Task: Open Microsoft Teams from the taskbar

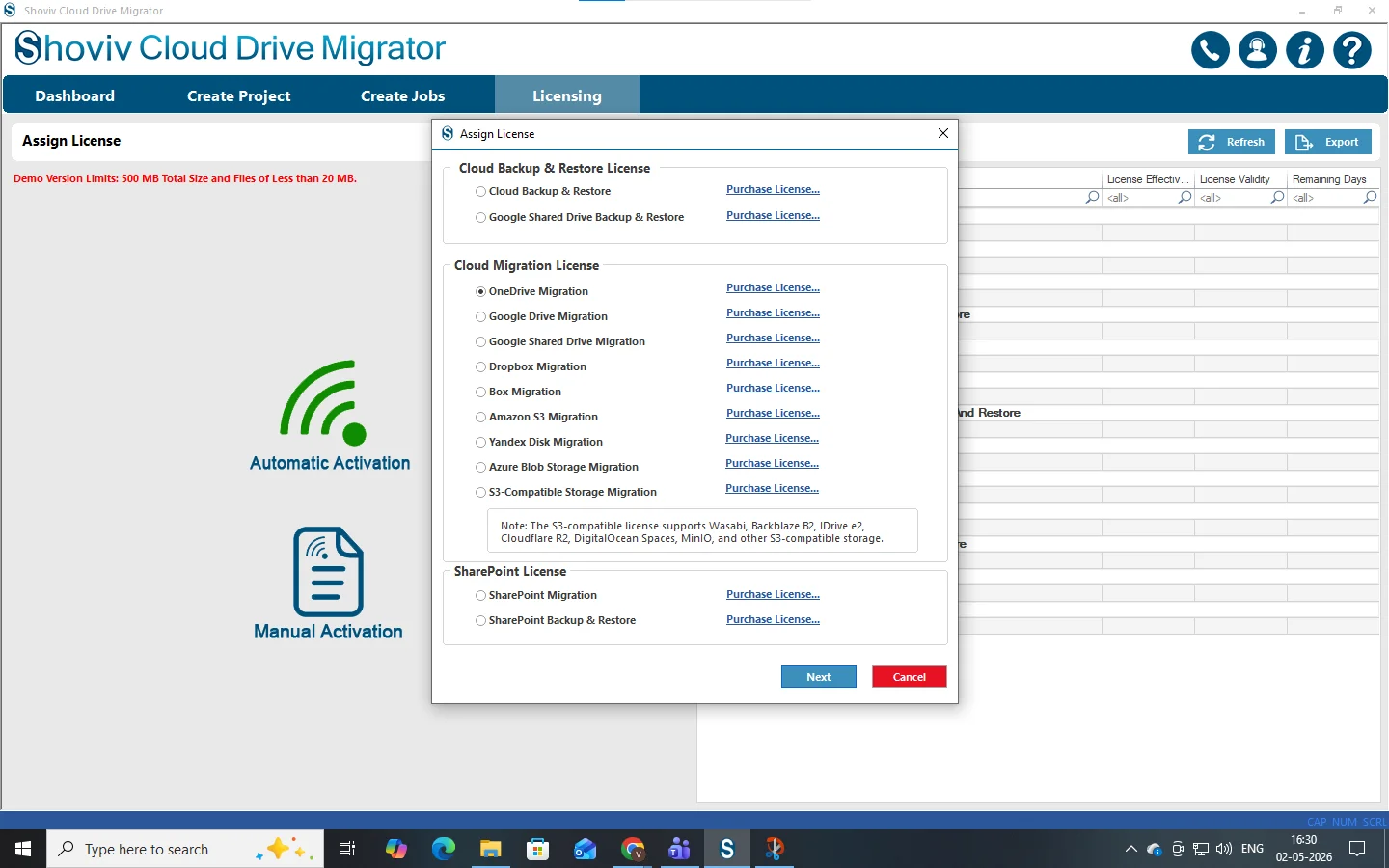Action: [x=680, y=849]
